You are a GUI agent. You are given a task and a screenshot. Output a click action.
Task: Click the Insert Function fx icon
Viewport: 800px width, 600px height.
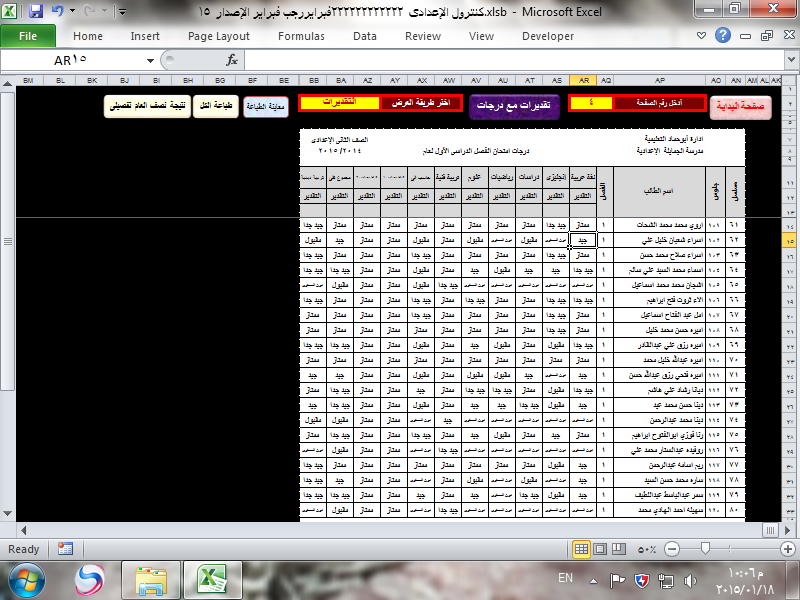point(232,60)
